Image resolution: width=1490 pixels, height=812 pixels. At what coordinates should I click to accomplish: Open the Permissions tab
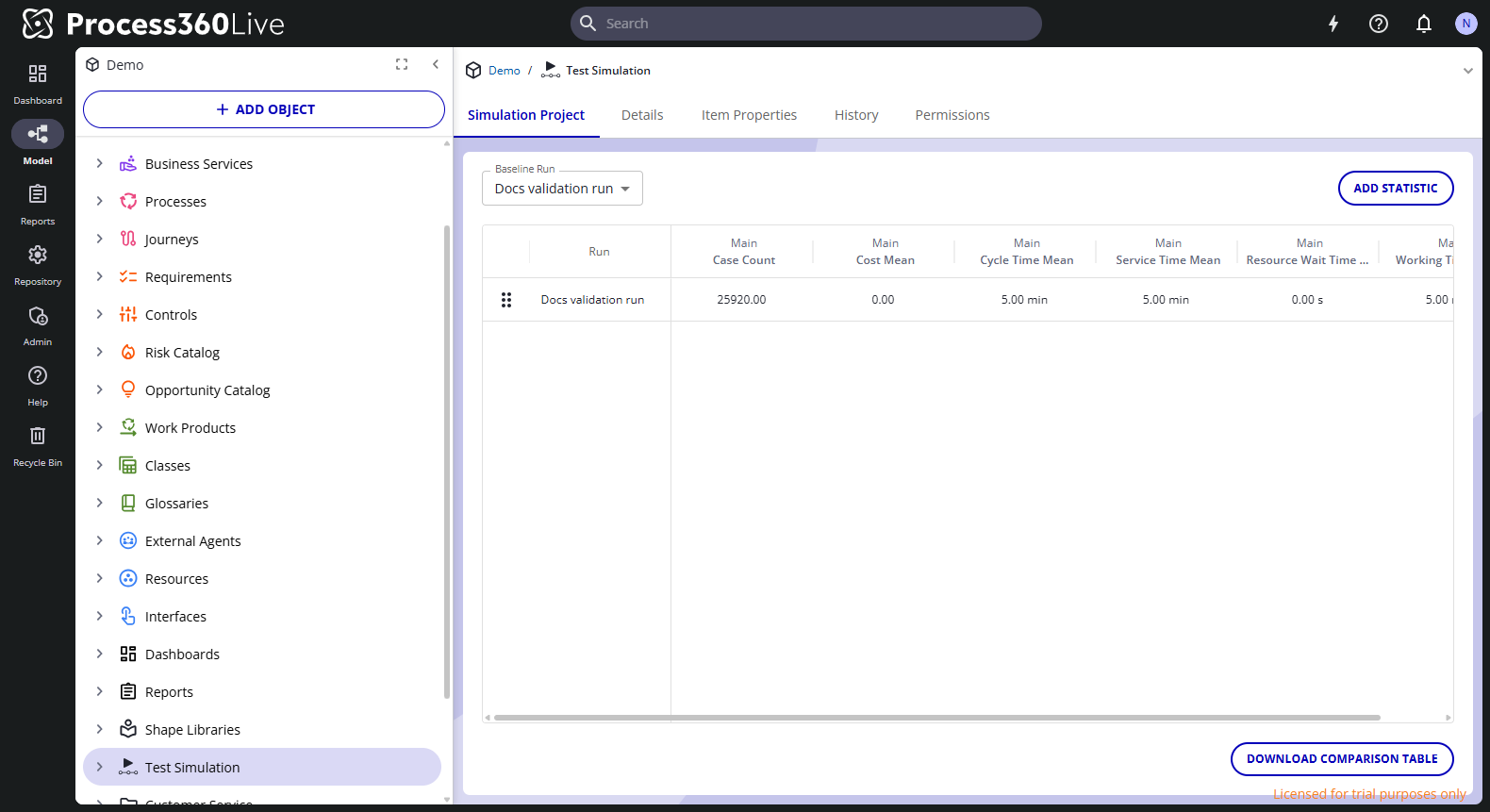[x=952, y=115]
